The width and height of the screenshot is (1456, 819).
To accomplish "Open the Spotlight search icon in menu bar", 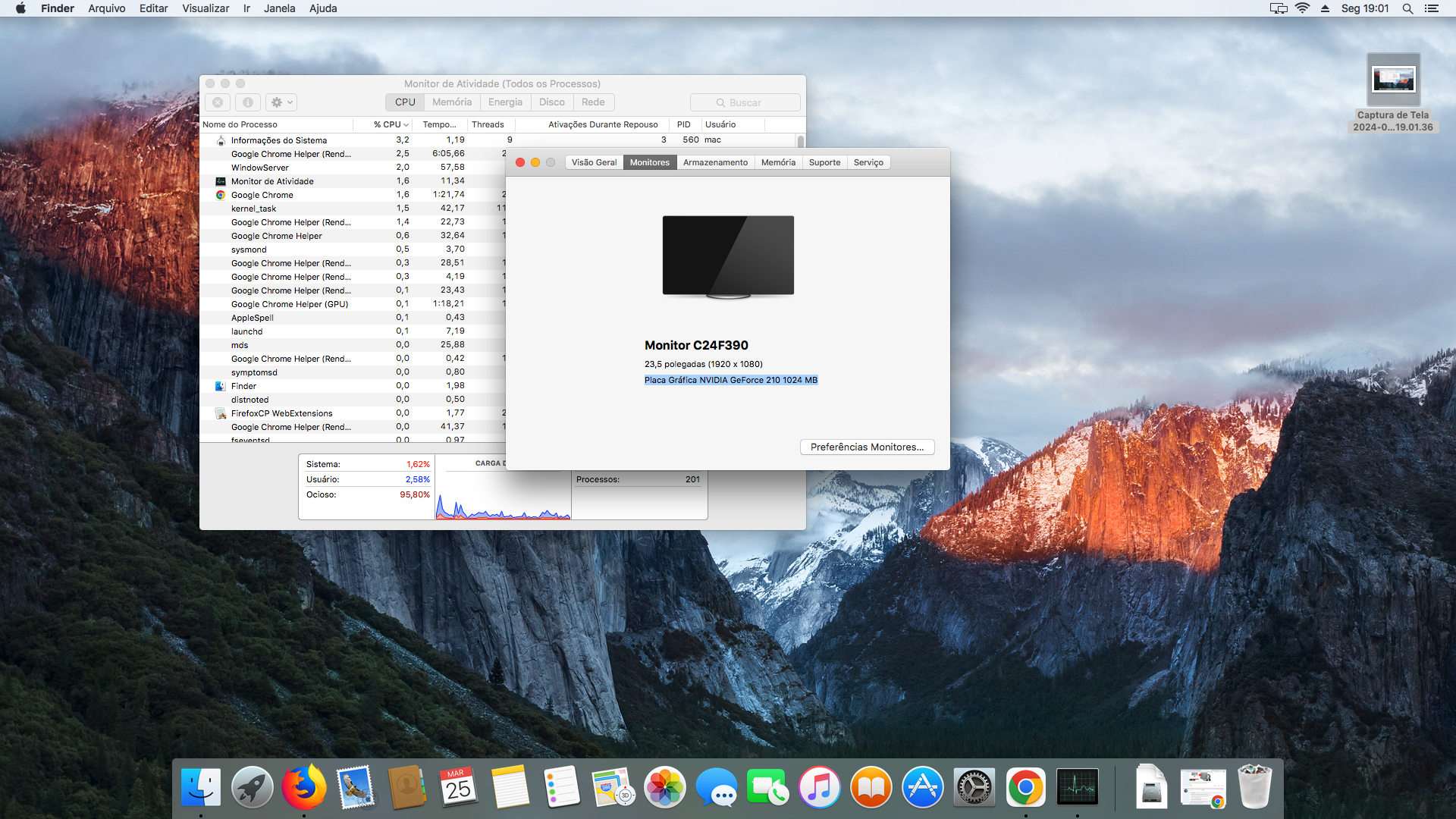I will click(1407, 8).
